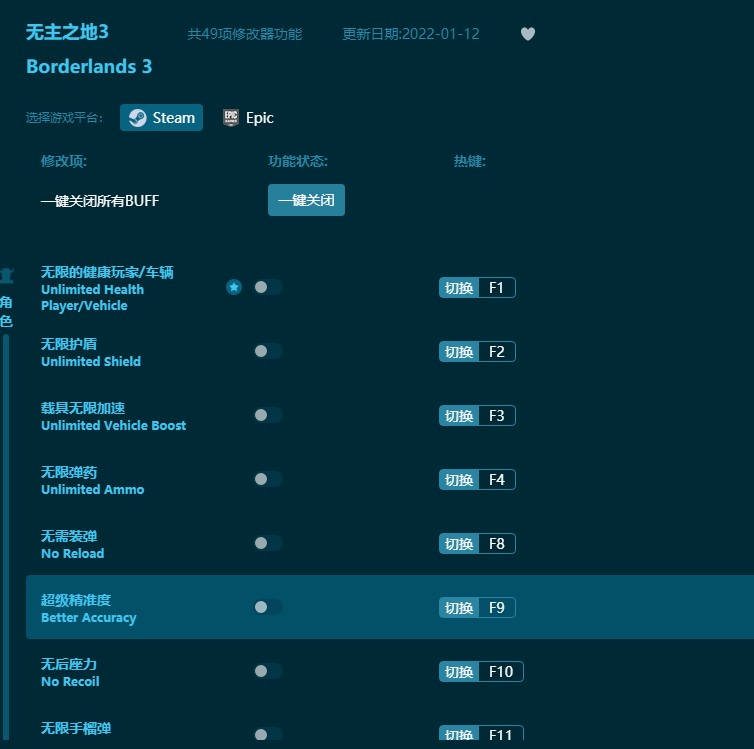Toggle Unlimited Health Player/Vehicle switch

tap(268, 287)
